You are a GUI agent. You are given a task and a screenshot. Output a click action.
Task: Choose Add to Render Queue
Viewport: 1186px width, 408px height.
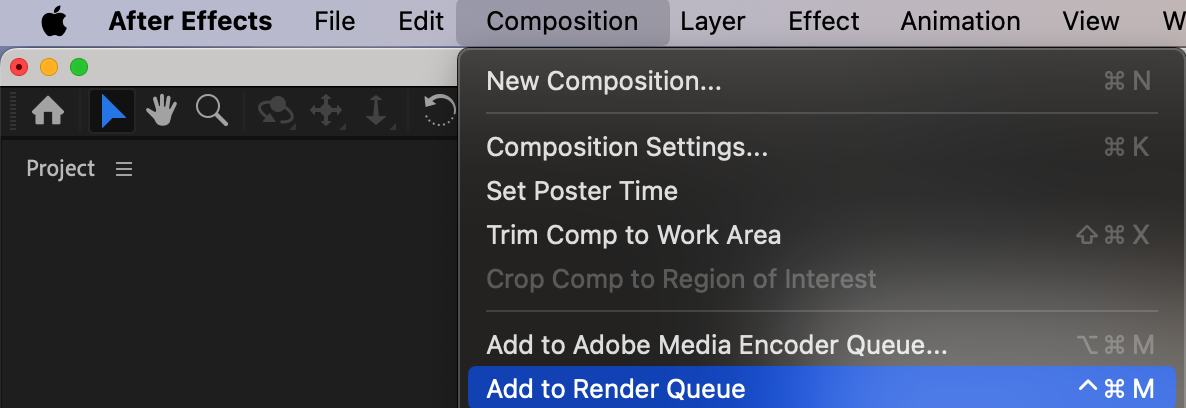click(615, 389)
